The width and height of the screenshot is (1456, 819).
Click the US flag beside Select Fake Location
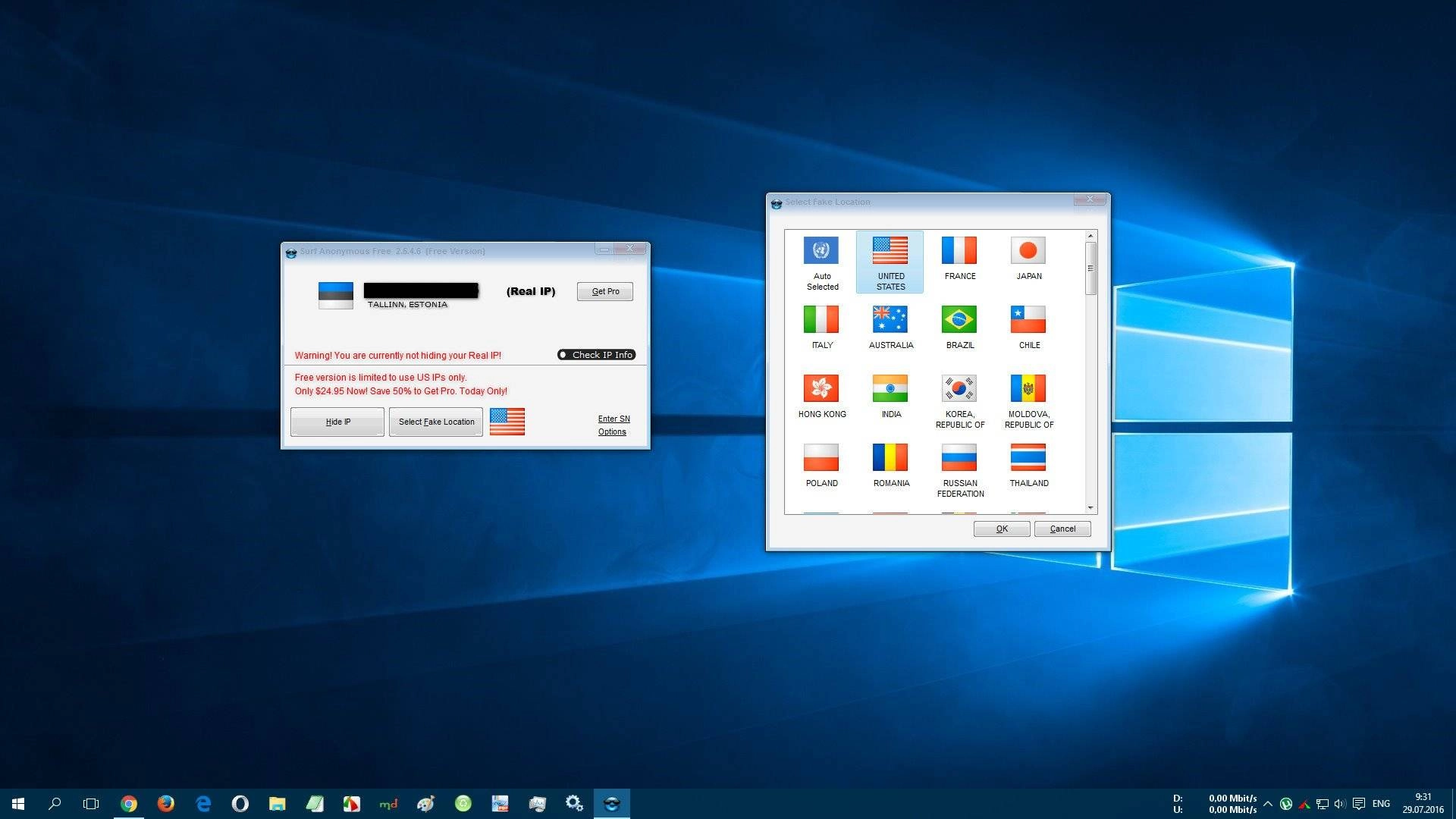[x=507, y=422]
